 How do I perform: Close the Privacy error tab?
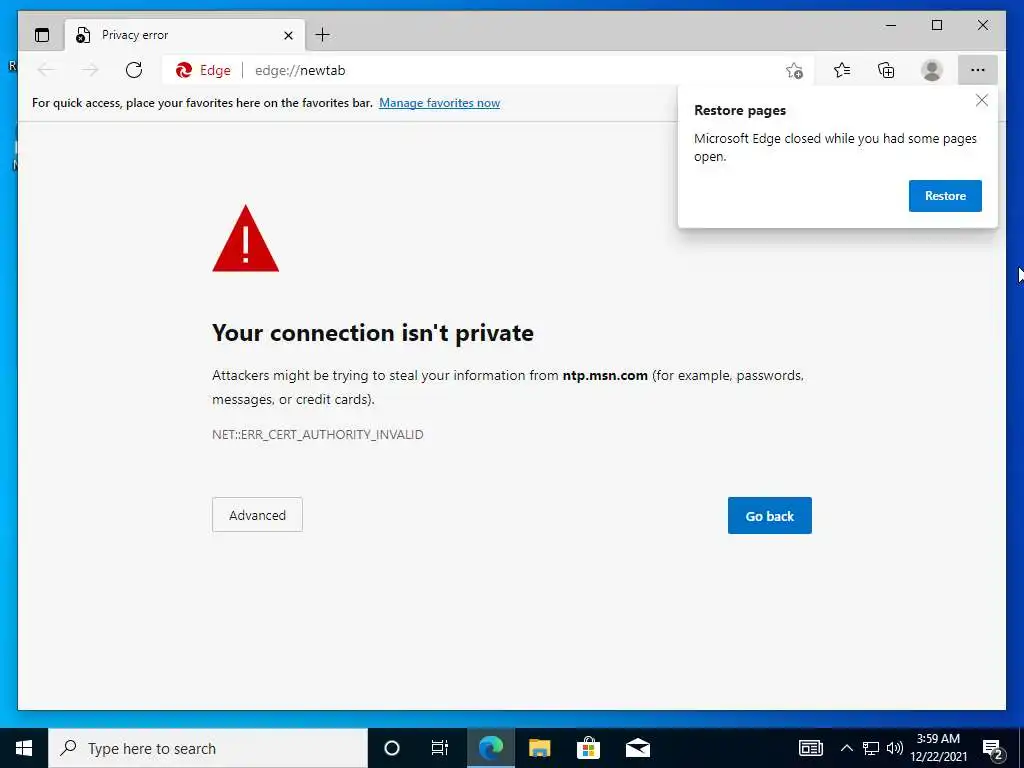pos(288,35)
